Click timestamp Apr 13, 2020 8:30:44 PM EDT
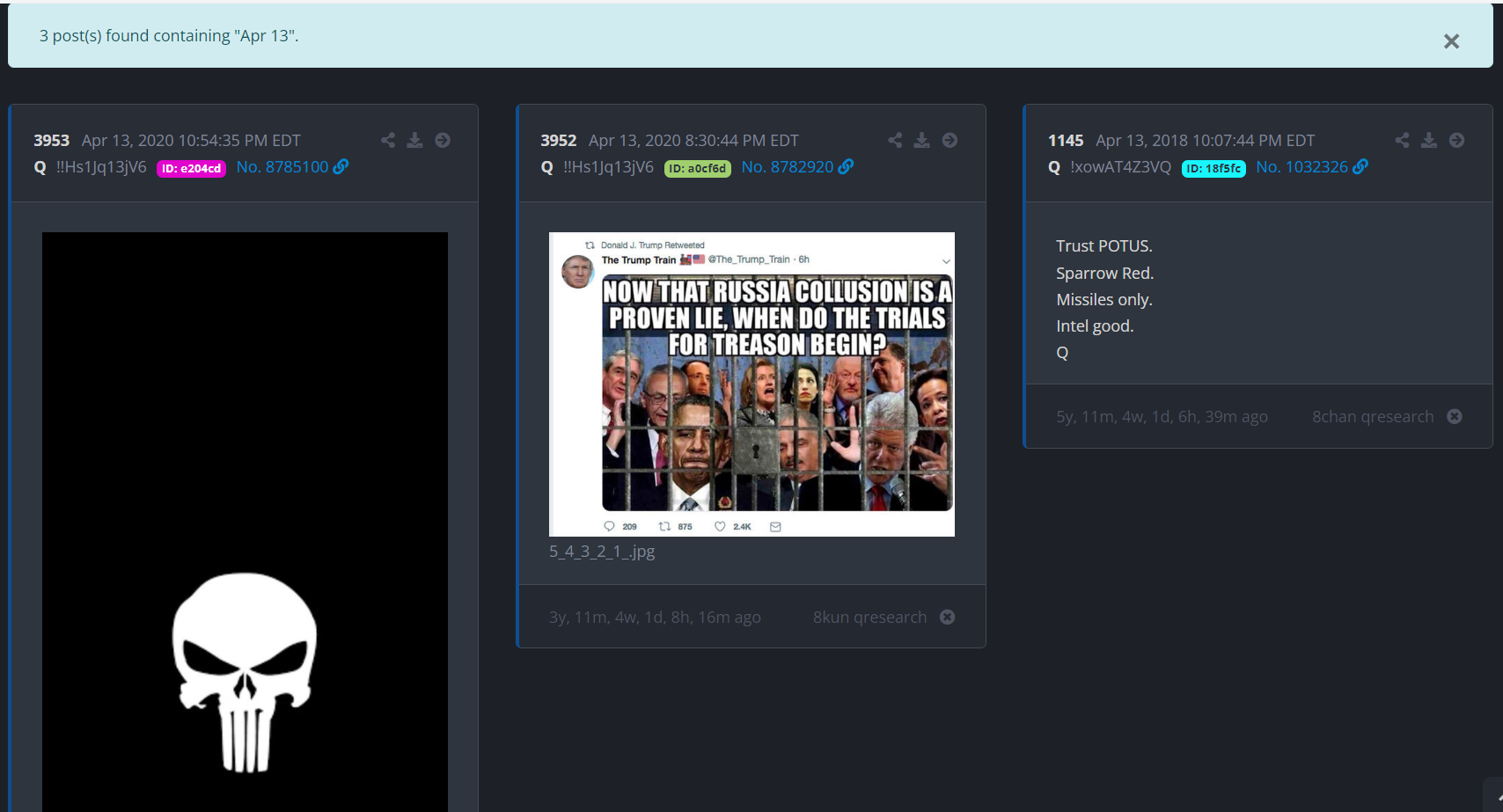 [693, 140]
